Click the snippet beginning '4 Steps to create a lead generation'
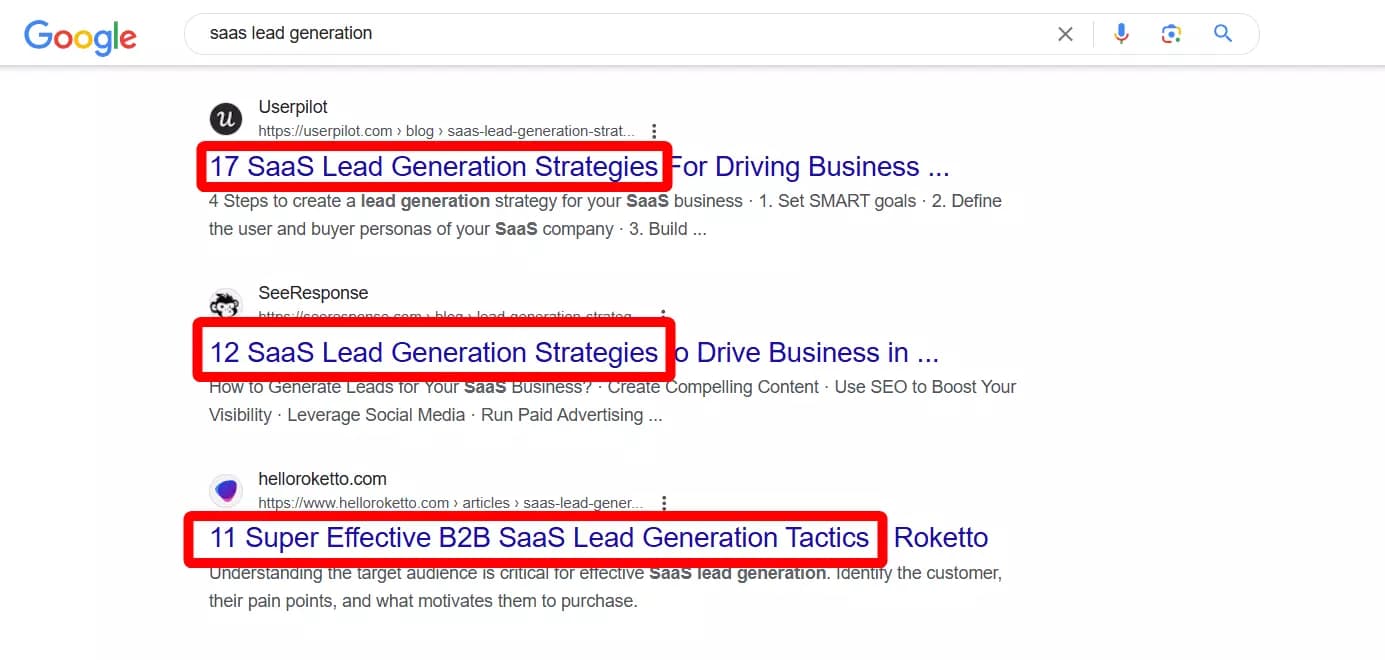1385x660 pixels. (605, 215)
